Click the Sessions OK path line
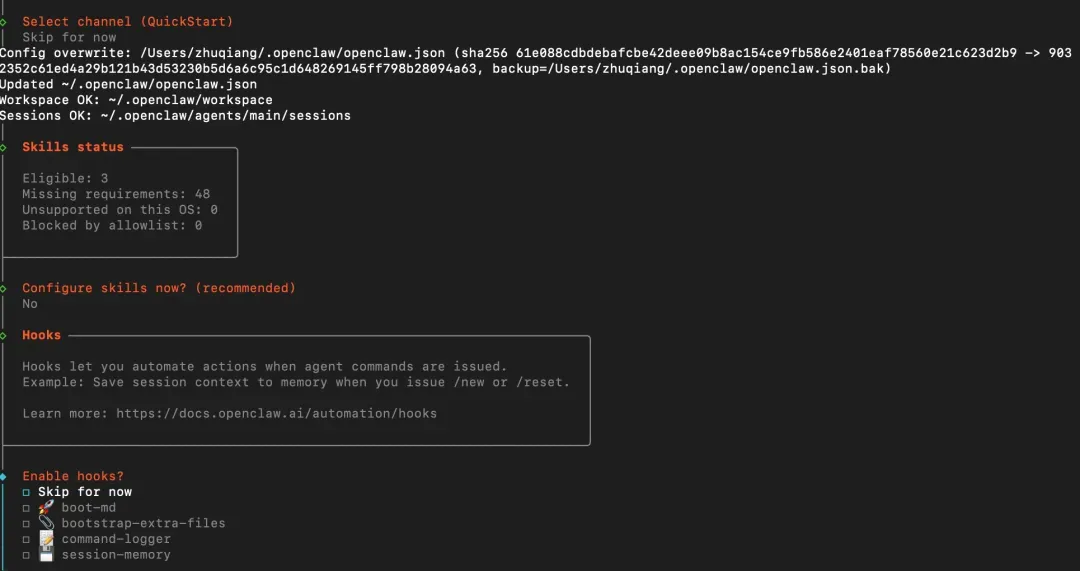The image size is (1080, 571). [175, 116]
